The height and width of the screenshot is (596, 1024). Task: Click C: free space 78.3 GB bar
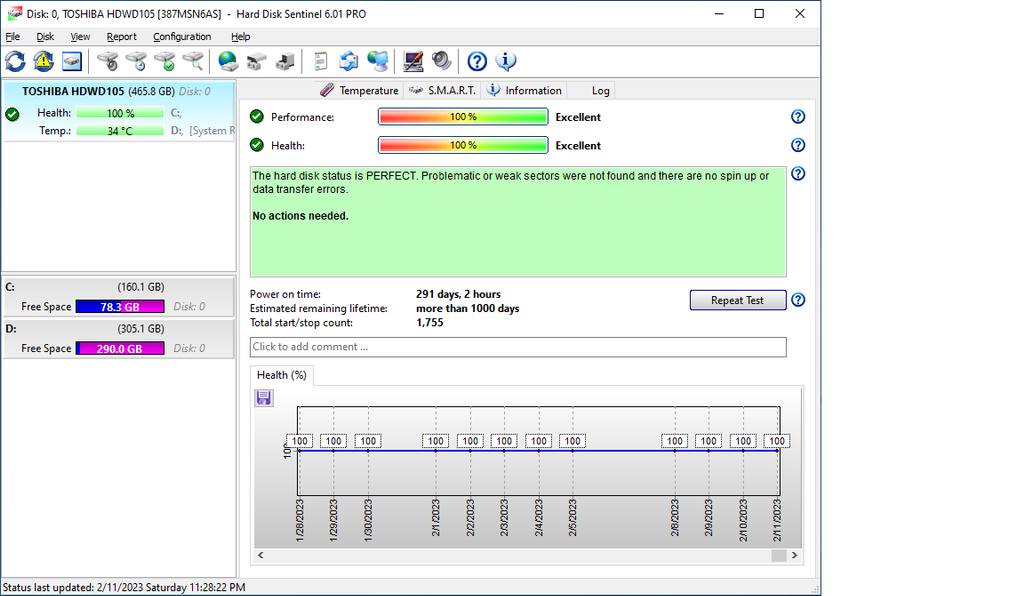[x=120, y=307]
